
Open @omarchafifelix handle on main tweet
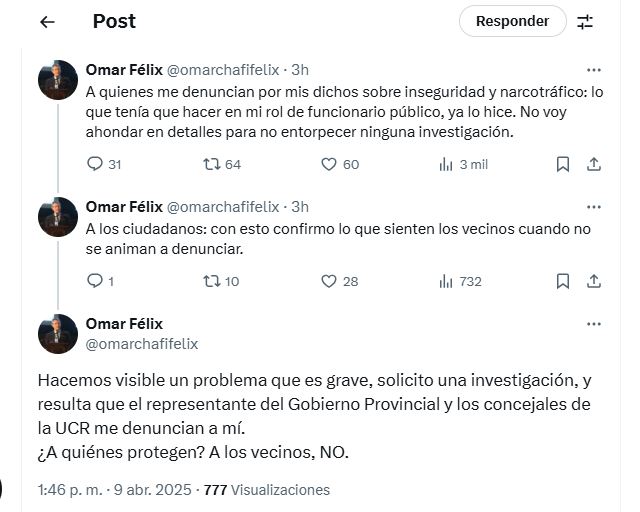[x=142, y=344]
